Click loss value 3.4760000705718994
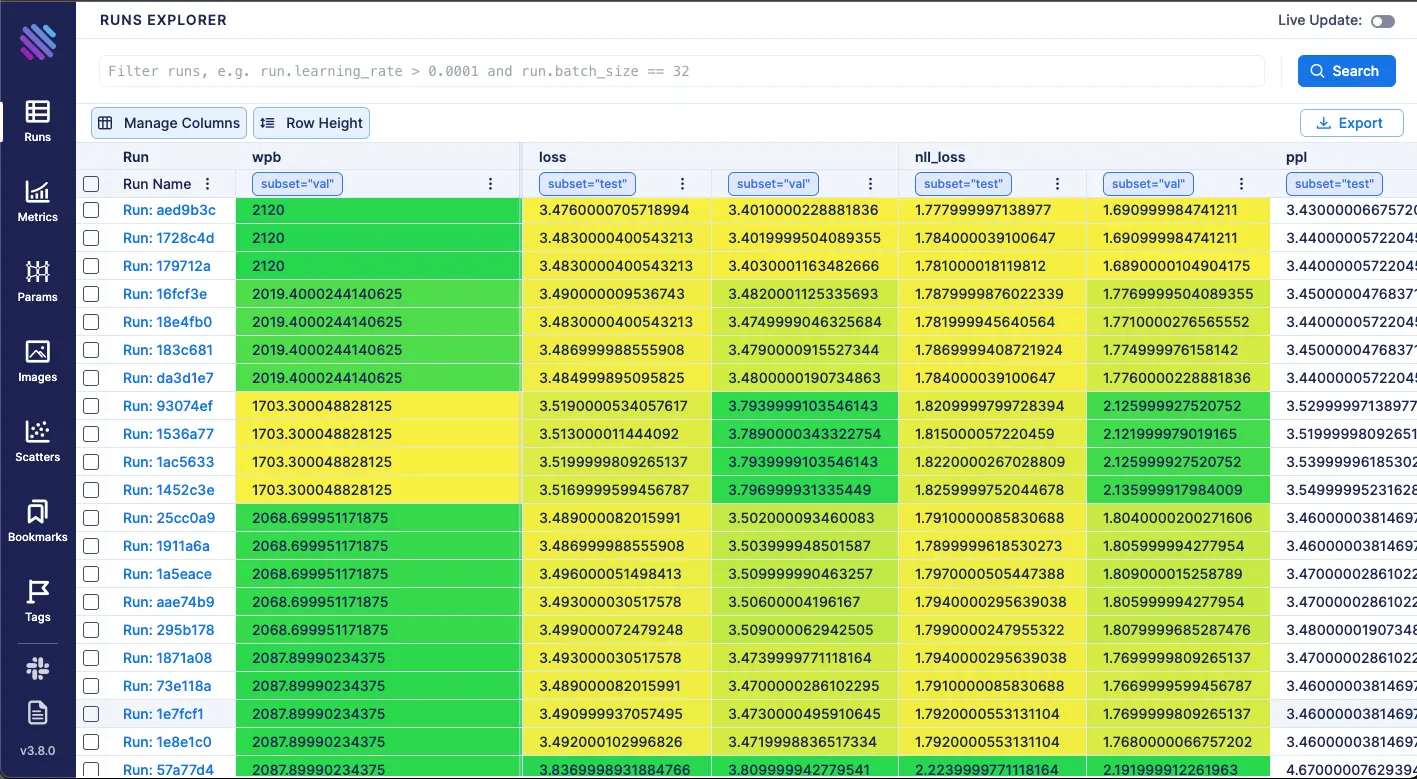 [614, 210]
